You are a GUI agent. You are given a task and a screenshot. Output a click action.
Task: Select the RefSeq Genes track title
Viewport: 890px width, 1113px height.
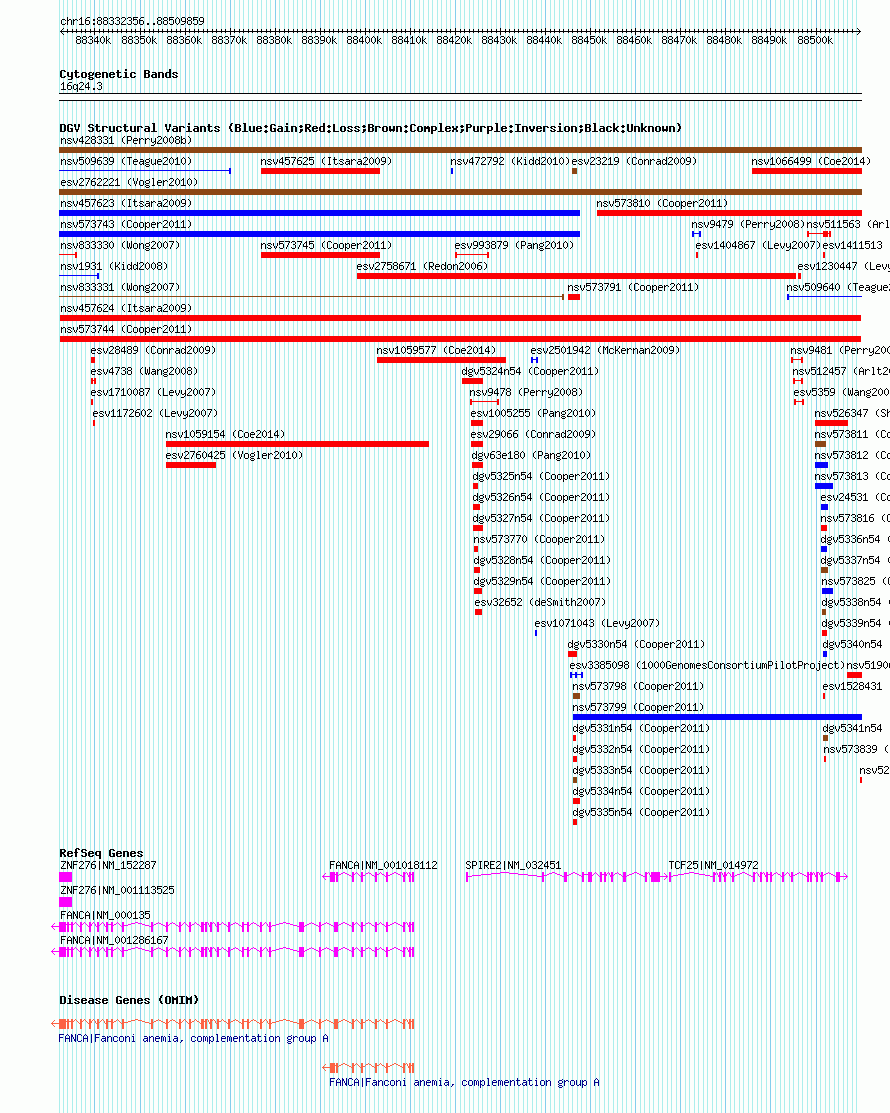coord(101,853)
